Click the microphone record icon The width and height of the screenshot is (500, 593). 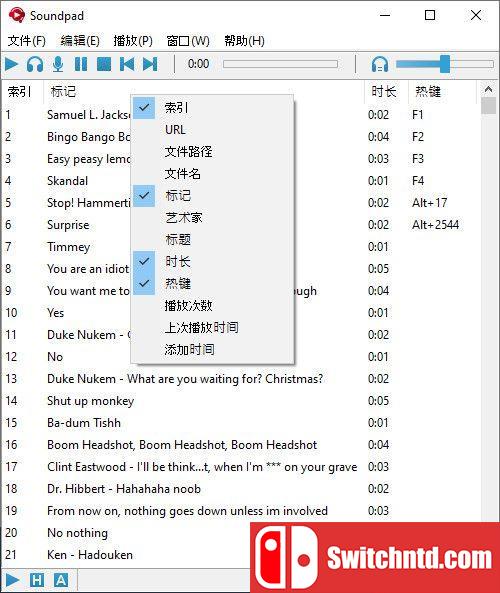[x=58, y=64]
